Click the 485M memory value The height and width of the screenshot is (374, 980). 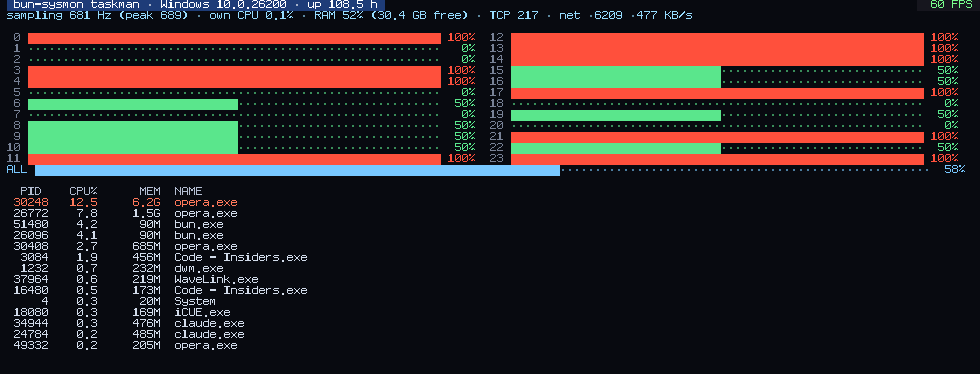[147, 334]
